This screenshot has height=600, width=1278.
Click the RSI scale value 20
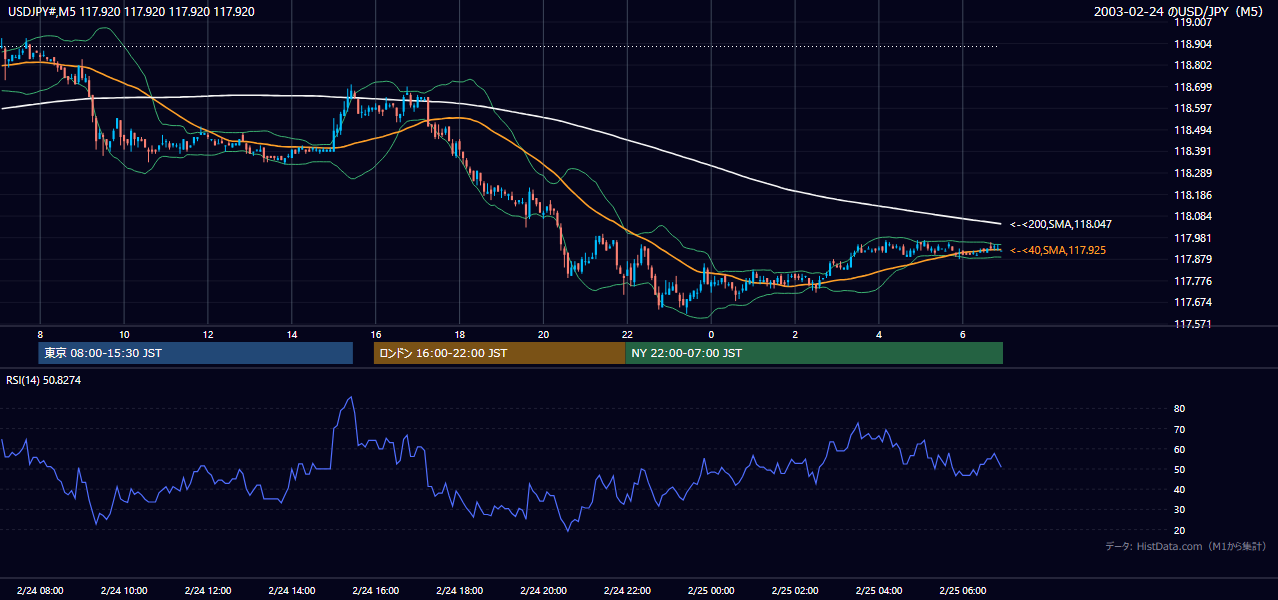pos(1180,530)
